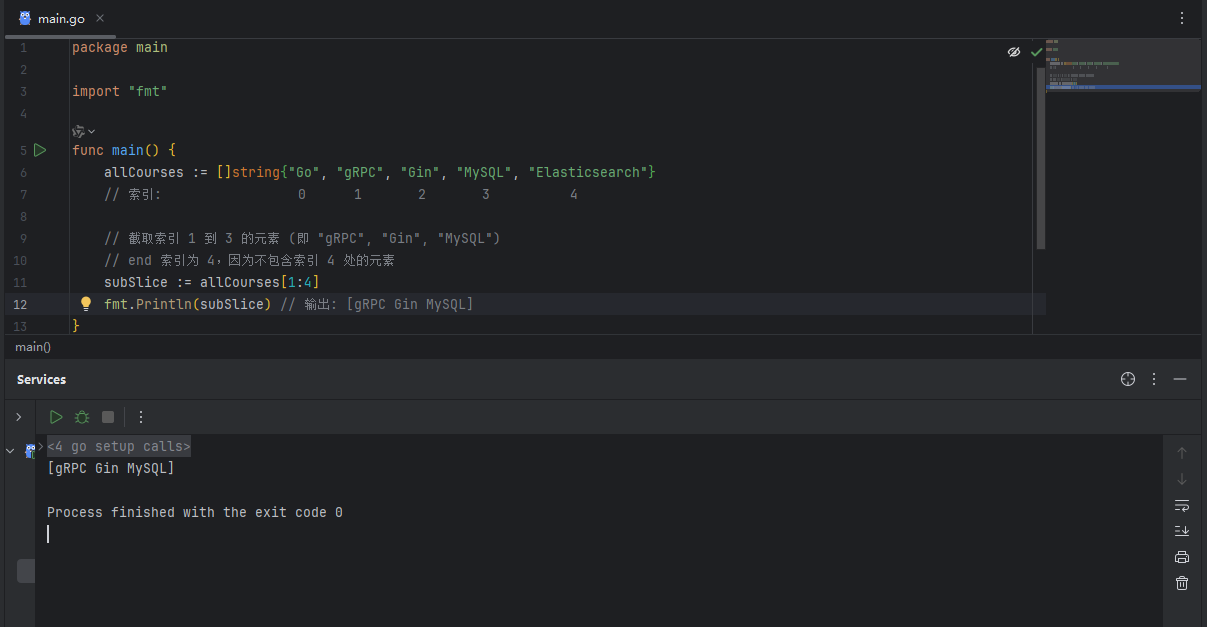This screenshot has height=627, width=1207.
Task: Open the editor tab options kebab menu
Action: (x=1182, y=18)
